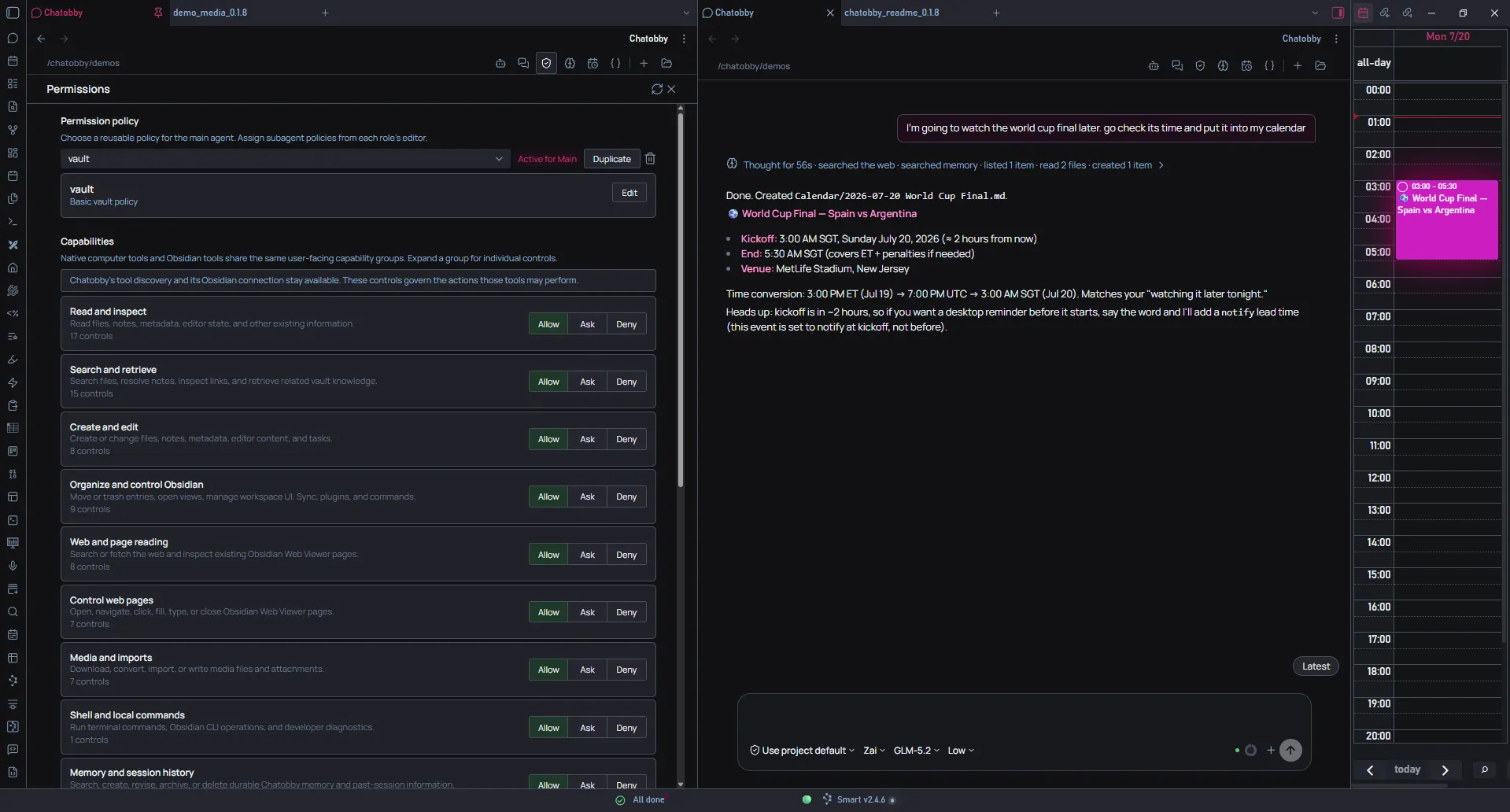
Task: Send the message with the arrow button
Action: [1290, 751]
